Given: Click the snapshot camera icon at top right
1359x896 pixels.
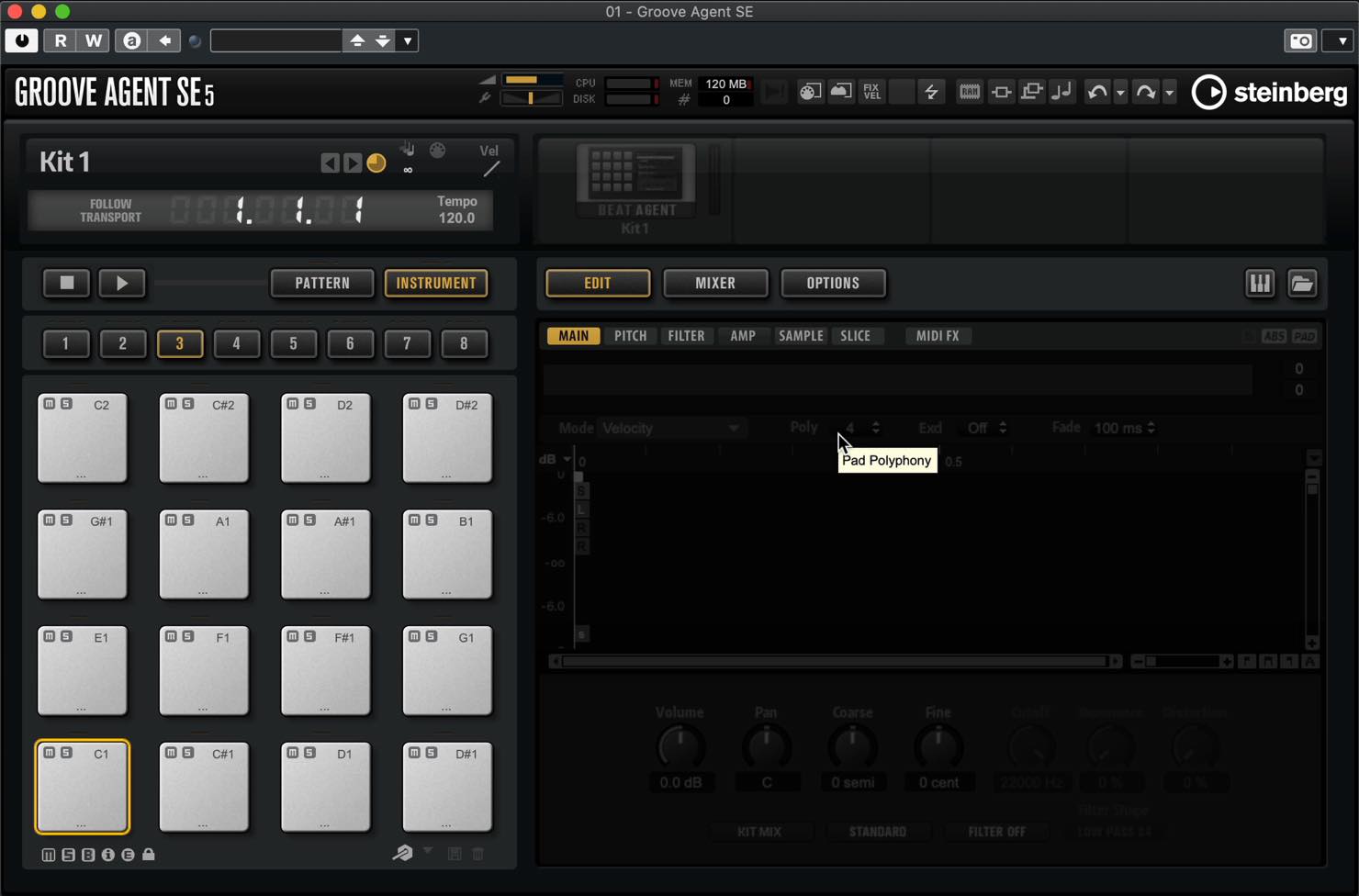Looking at the screenshot, I should click(x=1300, y=40).
